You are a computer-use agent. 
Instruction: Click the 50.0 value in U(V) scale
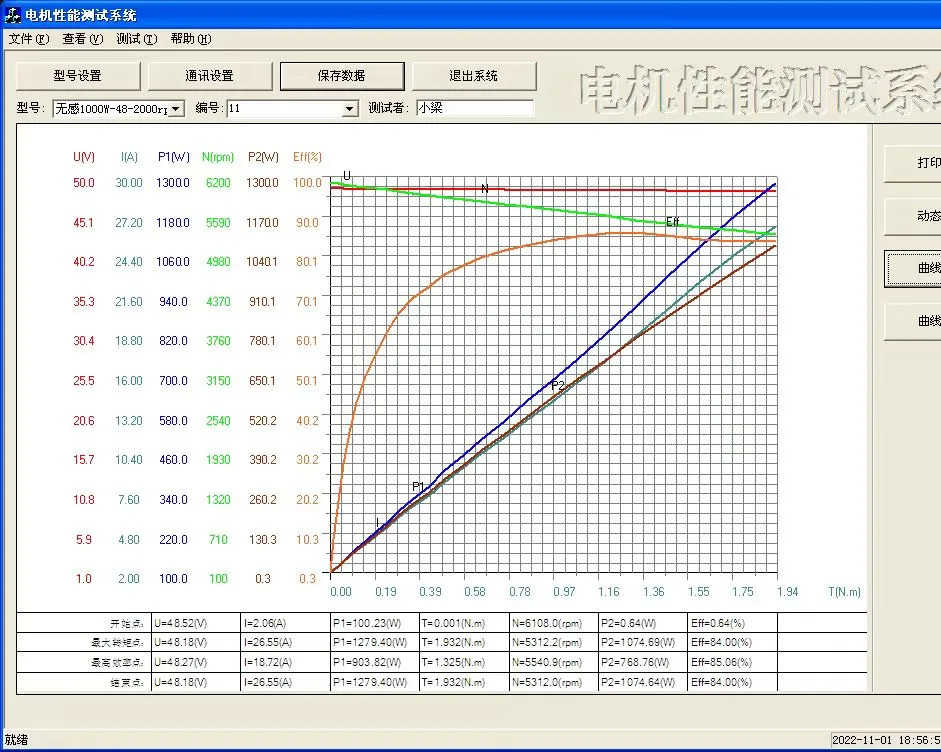pos(83,183)
